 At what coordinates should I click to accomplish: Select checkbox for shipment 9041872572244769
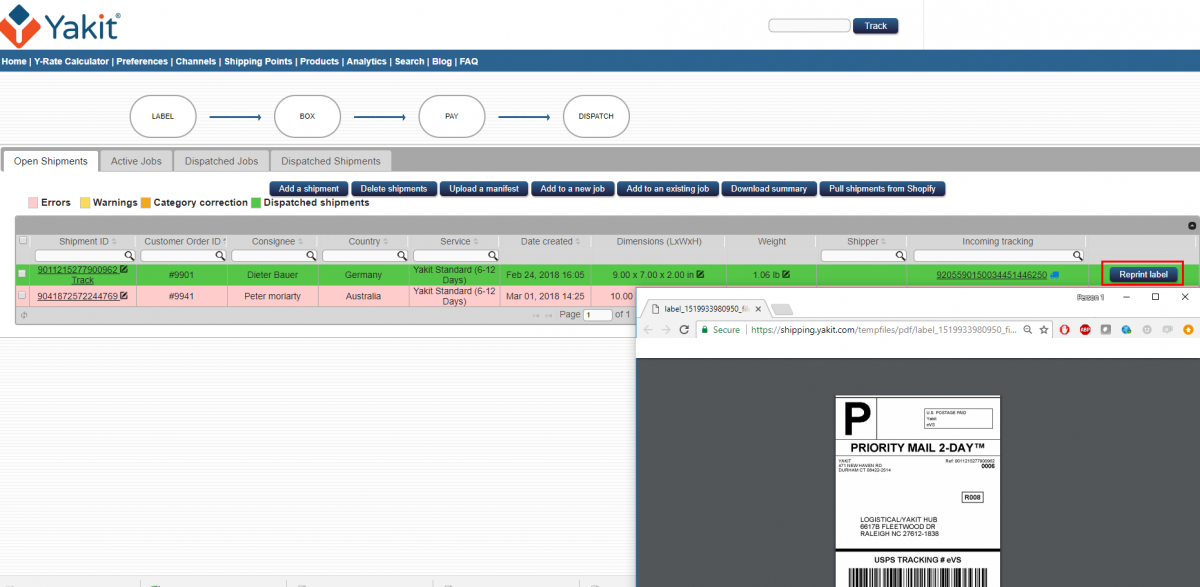(x=23, y=296)
